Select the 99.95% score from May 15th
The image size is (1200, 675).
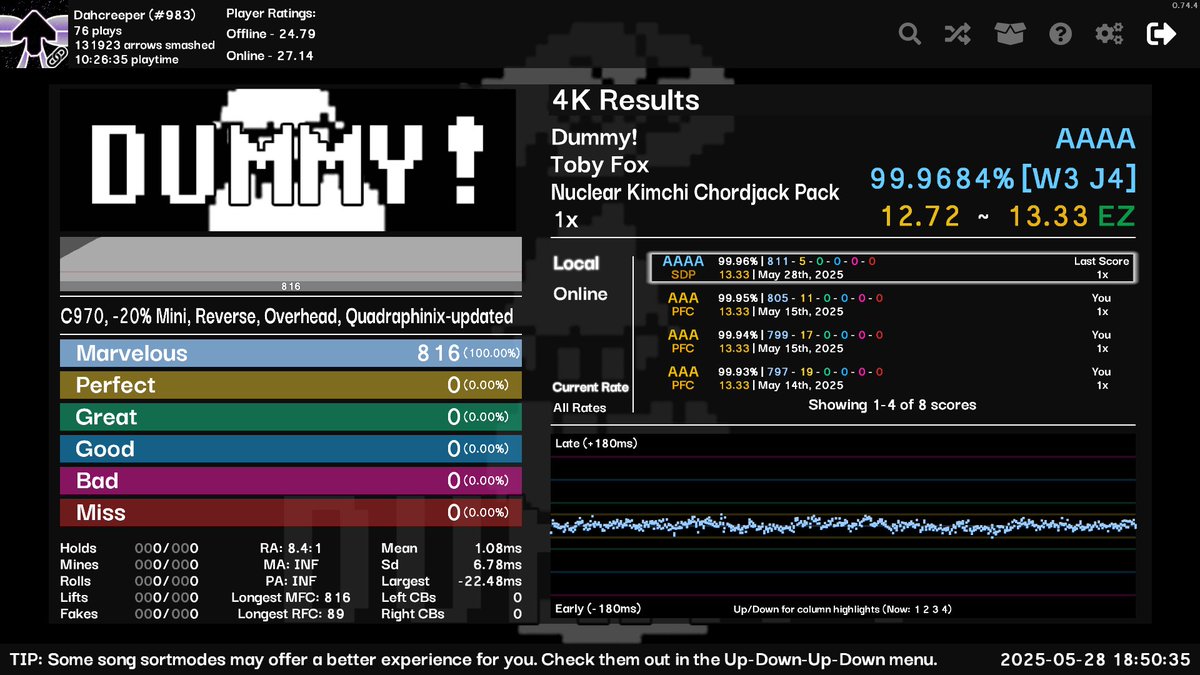(x=892, y=304)
